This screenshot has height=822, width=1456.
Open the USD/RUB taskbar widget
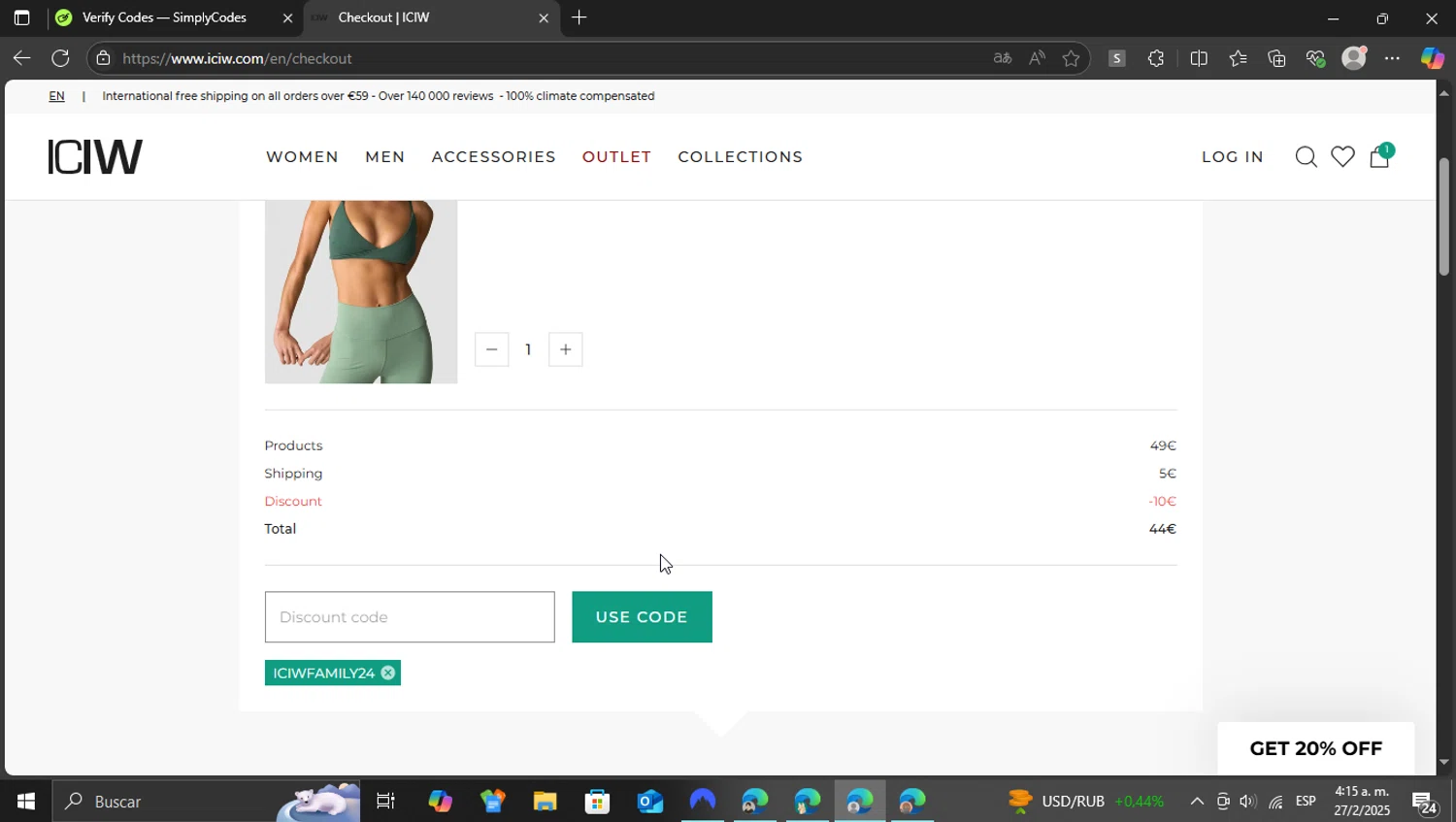[1085, 801]
